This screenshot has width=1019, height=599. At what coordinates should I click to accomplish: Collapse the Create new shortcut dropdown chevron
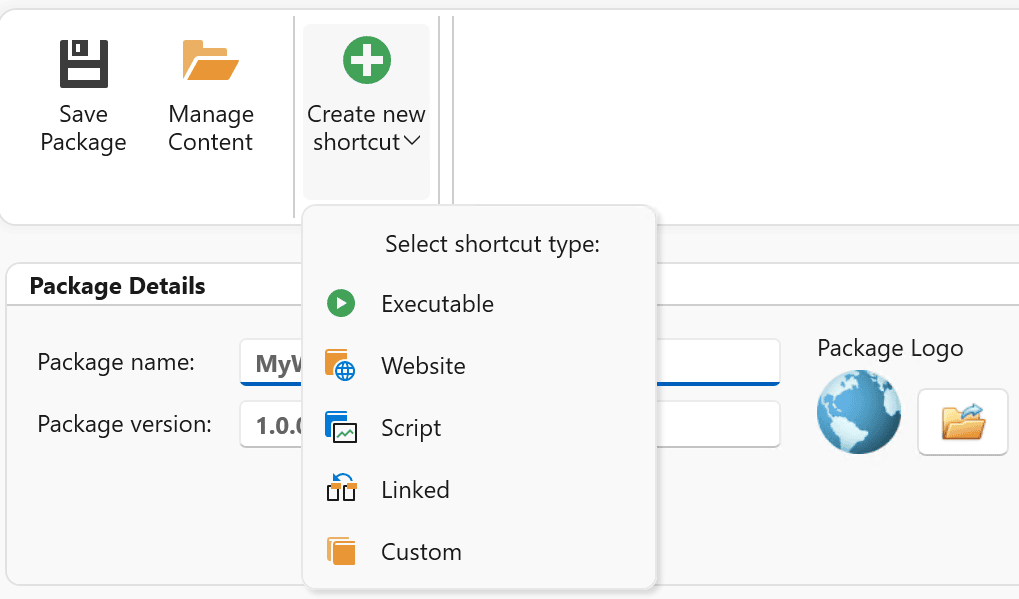tap(411, 143)
